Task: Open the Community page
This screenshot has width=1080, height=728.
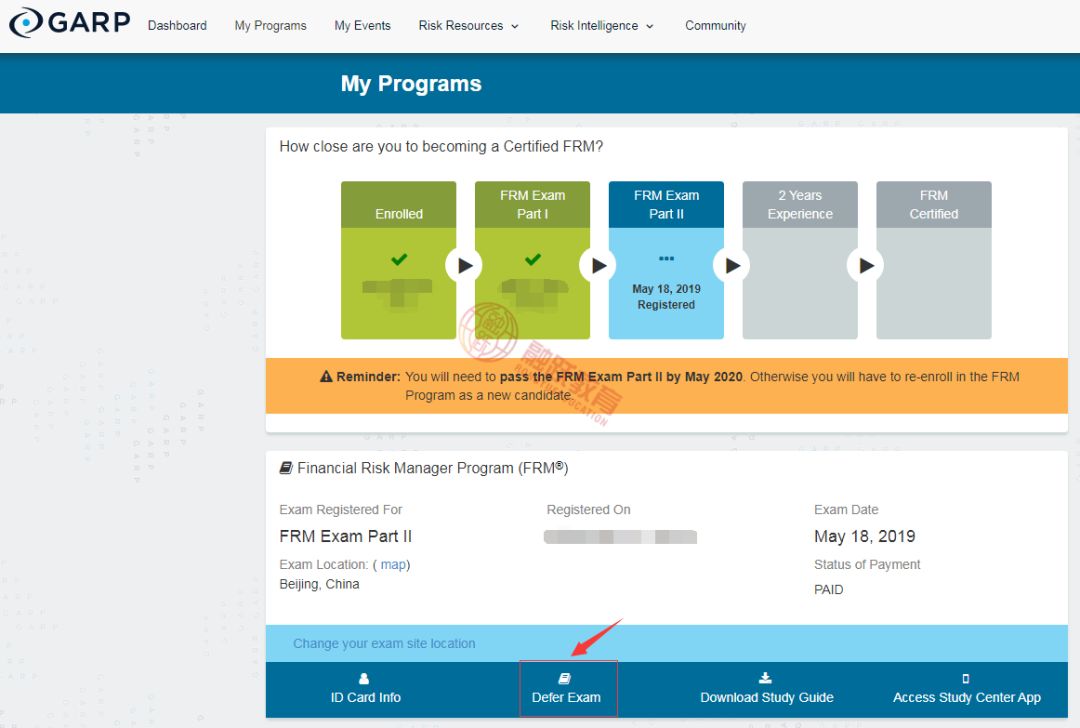Action: pos(715,26)
